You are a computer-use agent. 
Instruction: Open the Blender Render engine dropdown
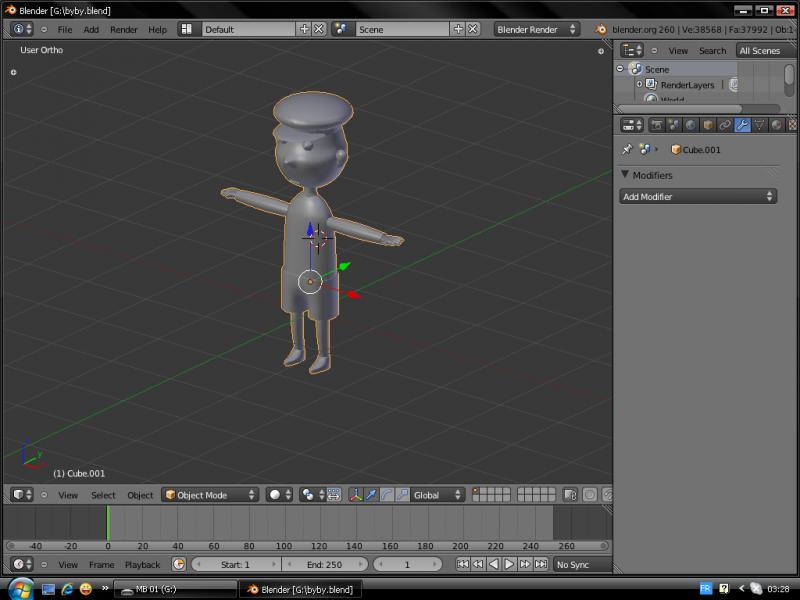pyautogui.click(x=536, y=29)
